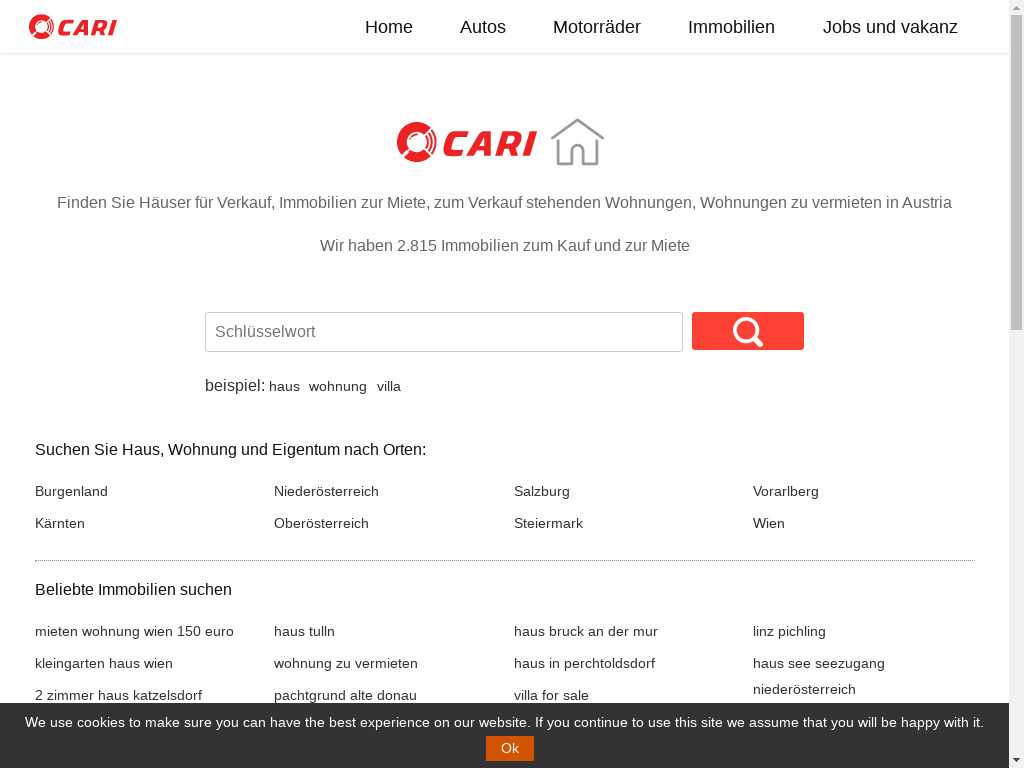Open 'villa for sale' search
Screen dimensions: 1024x768
[551, 696]
